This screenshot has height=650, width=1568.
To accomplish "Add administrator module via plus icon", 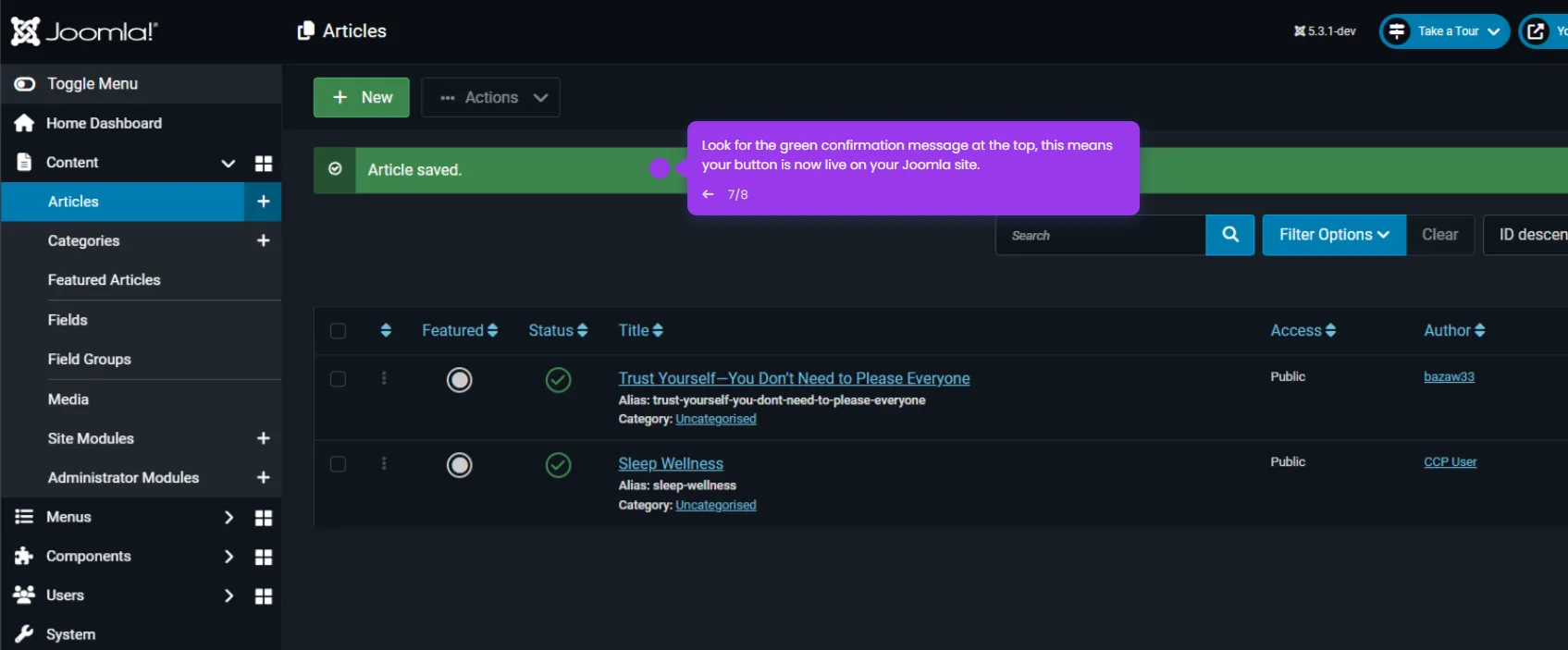I will 263,477.
